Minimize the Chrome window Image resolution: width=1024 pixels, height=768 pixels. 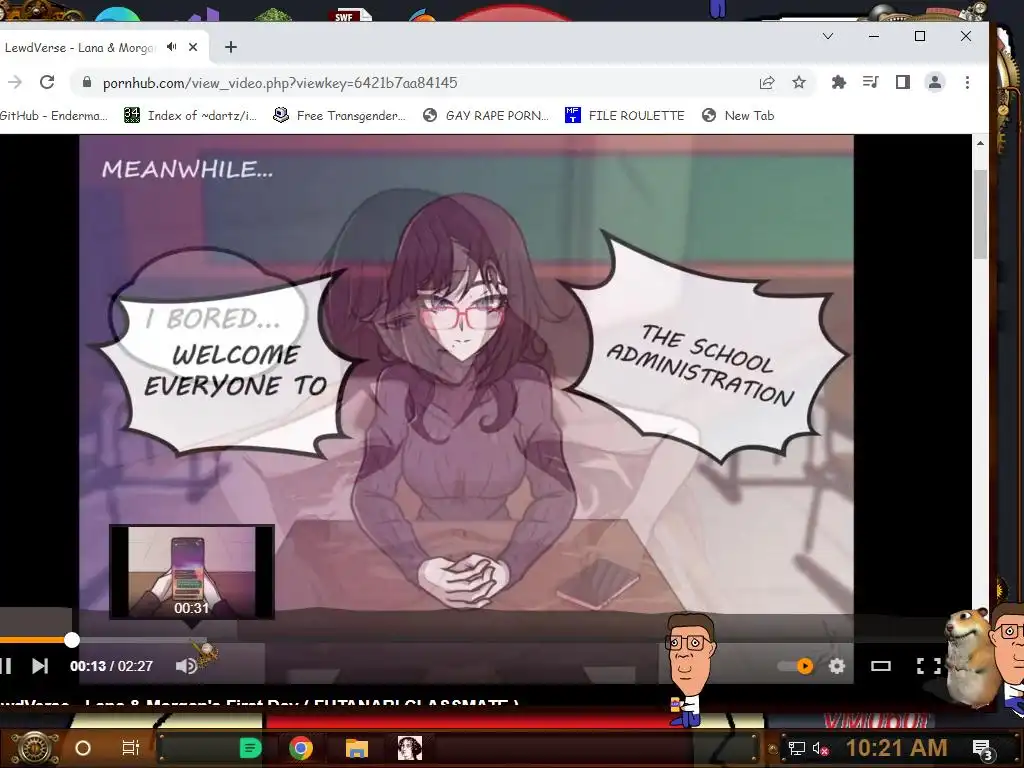coord(874,36)
